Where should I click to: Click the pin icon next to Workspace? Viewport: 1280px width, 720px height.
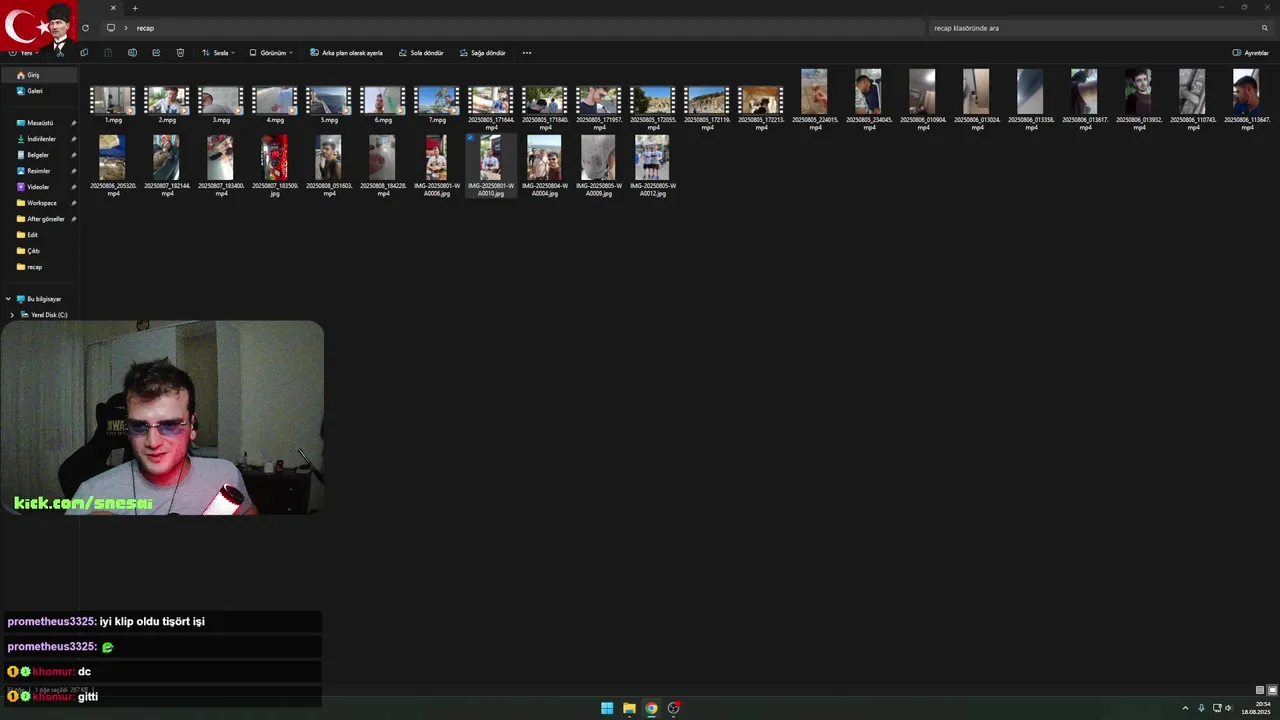pos(73,203)
